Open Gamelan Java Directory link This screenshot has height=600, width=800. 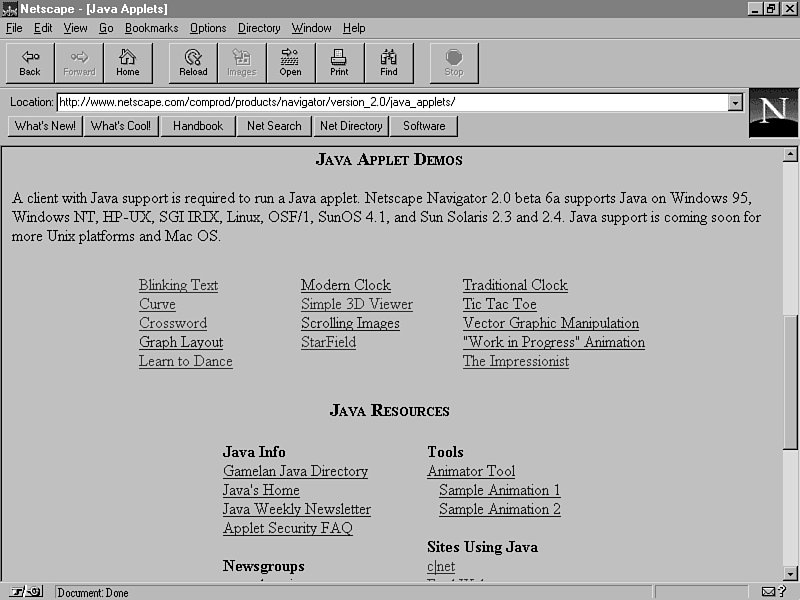click(x=295, y=471)
